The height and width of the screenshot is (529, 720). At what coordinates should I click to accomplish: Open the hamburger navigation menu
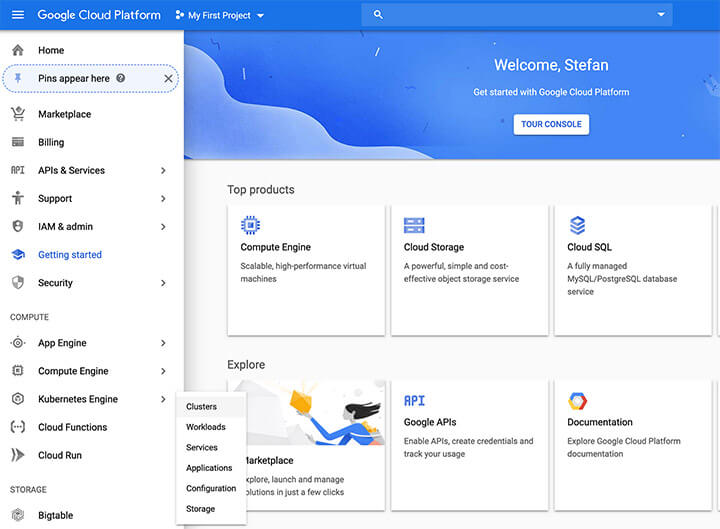(18, 15)
